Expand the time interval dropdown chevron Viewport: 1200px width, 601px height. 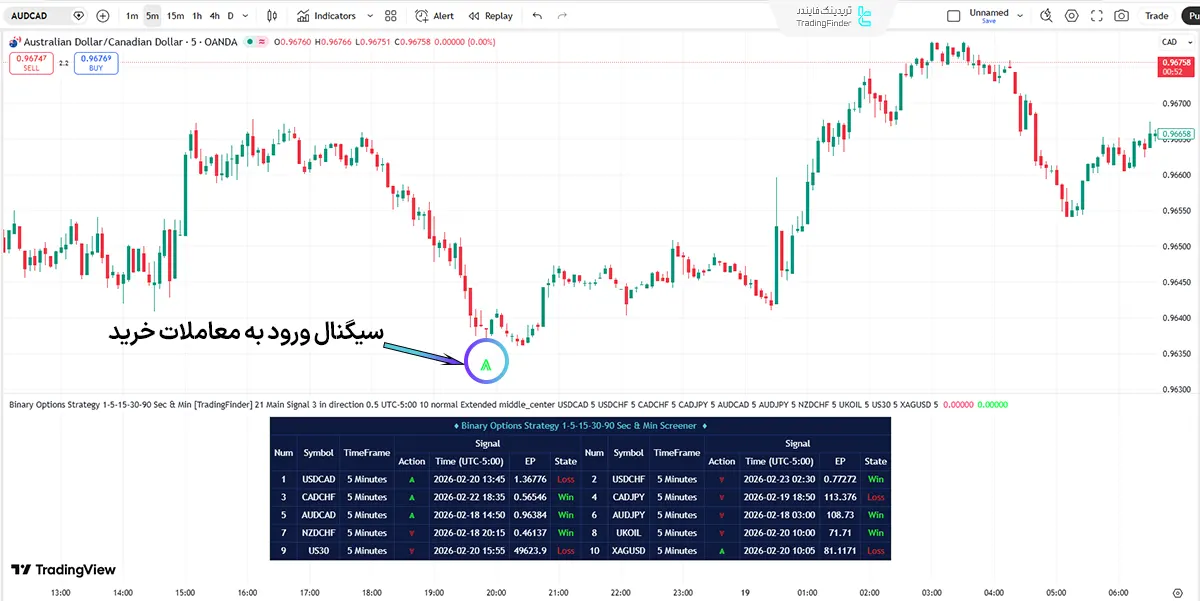[x=246, y=16]
